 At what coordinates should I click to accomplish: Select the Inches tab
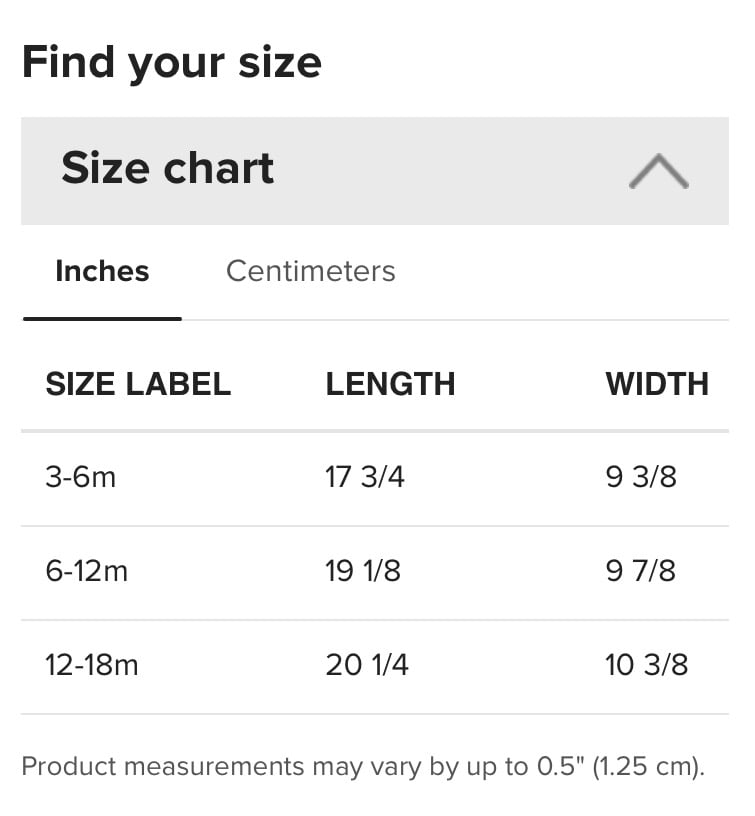[102, 271]
